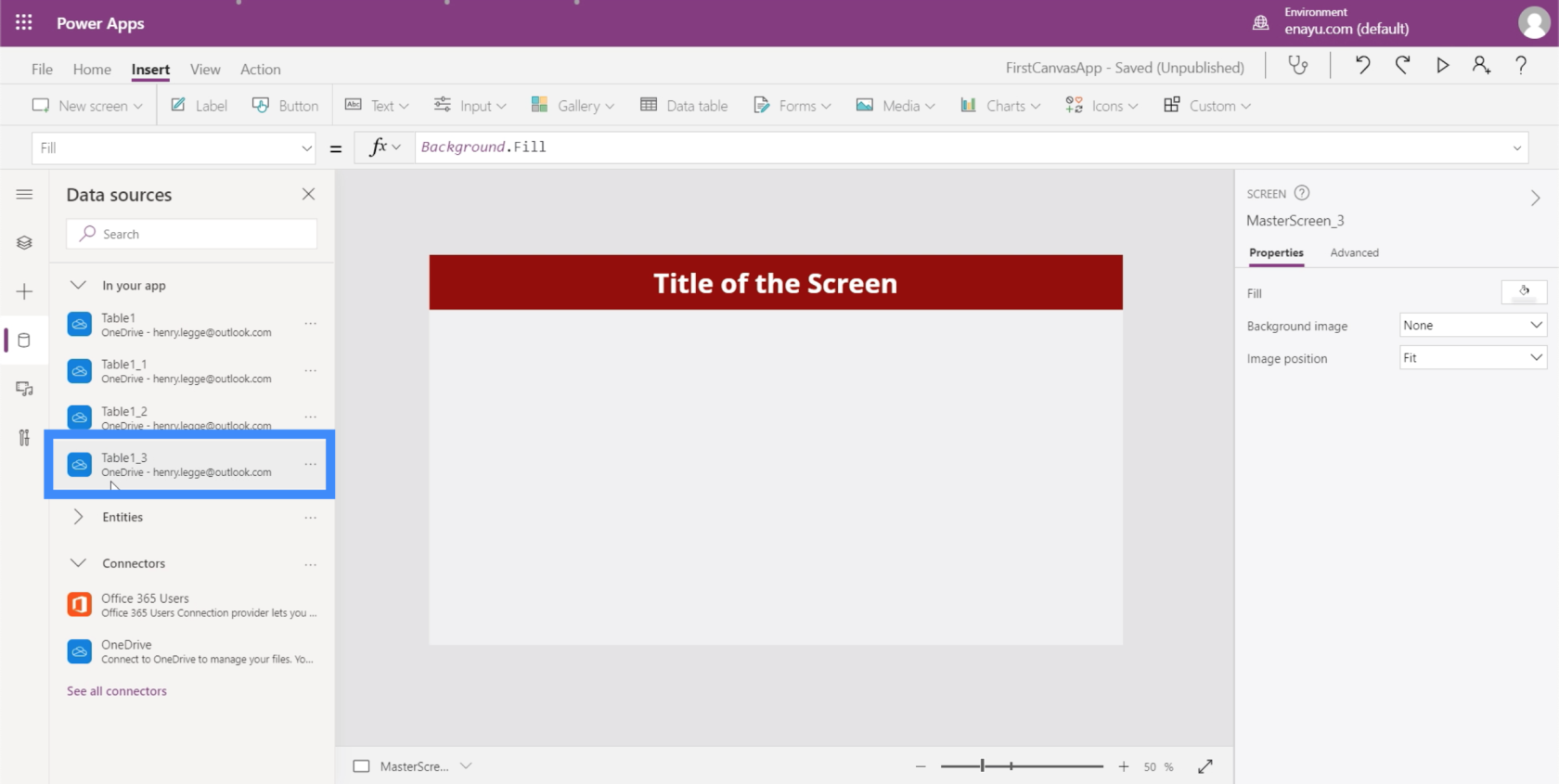Open Image position dropdown
The height and width of the screenshot is (784, 1559).
pos(1472,358)
